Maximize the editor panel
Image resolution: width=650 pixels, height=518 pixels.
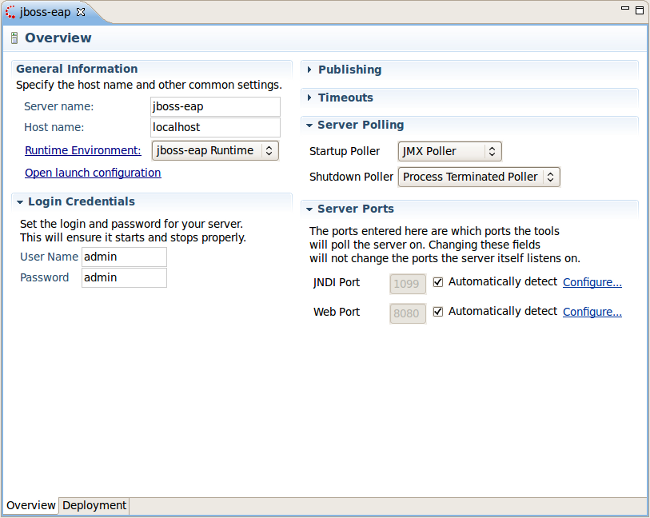(640, 9)
